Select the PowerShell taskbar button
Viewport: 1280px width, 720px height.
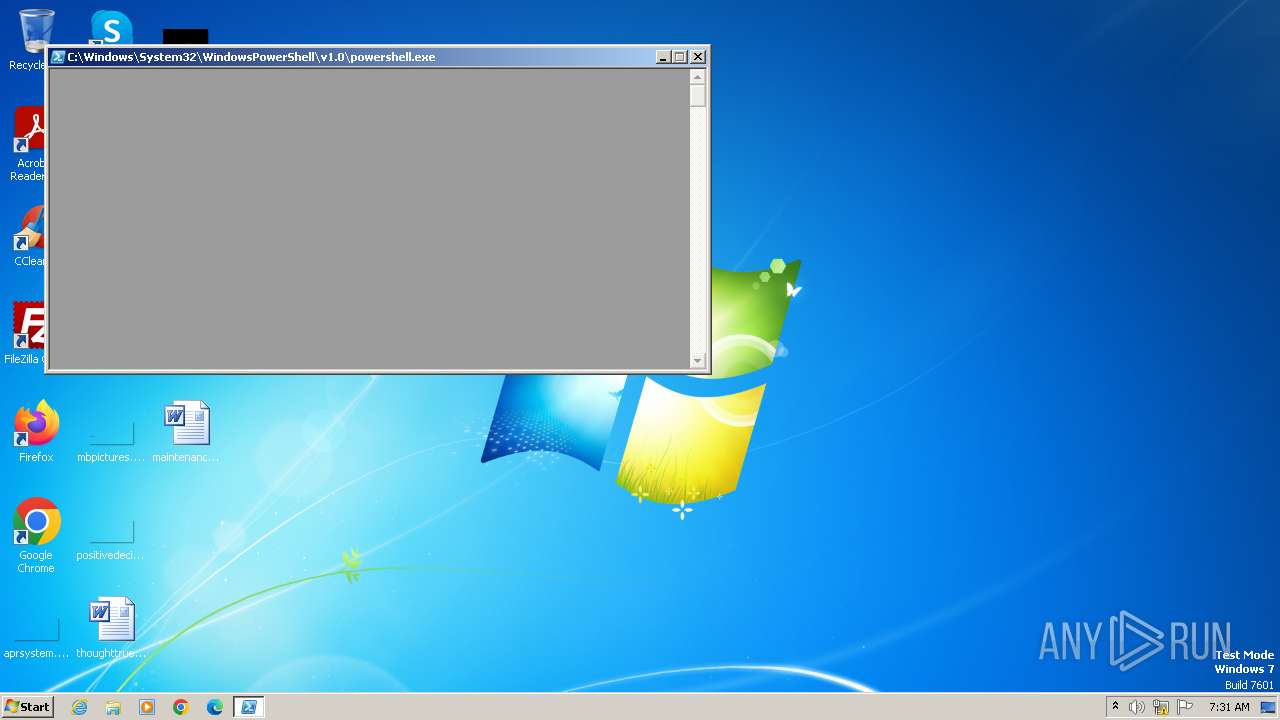(249, 707)
